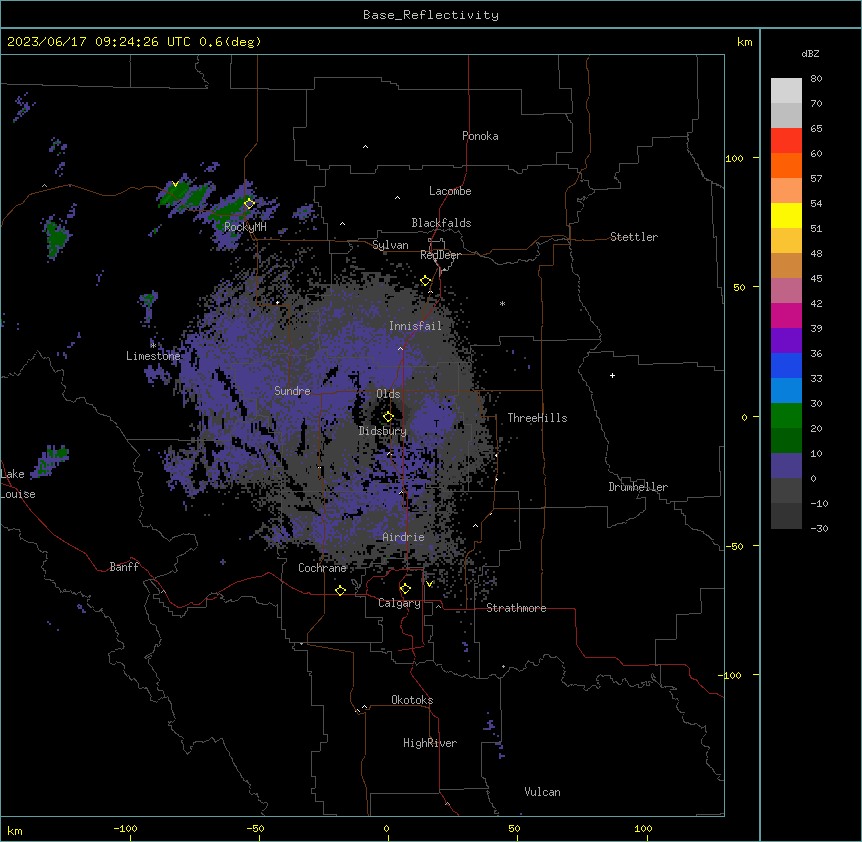Screen dimensions: 862x842
Task: Select the Stettler label
Action: coord(634,237)
